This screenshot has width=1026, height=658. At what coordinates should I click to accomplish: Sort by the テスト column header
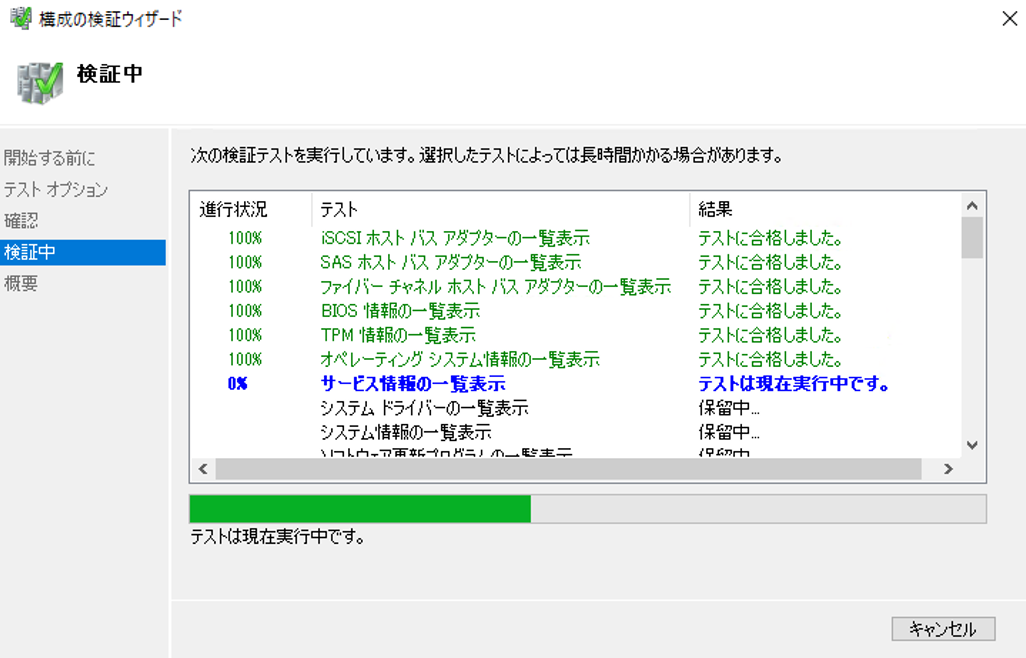pyautogui.click(x=340, y=209)
